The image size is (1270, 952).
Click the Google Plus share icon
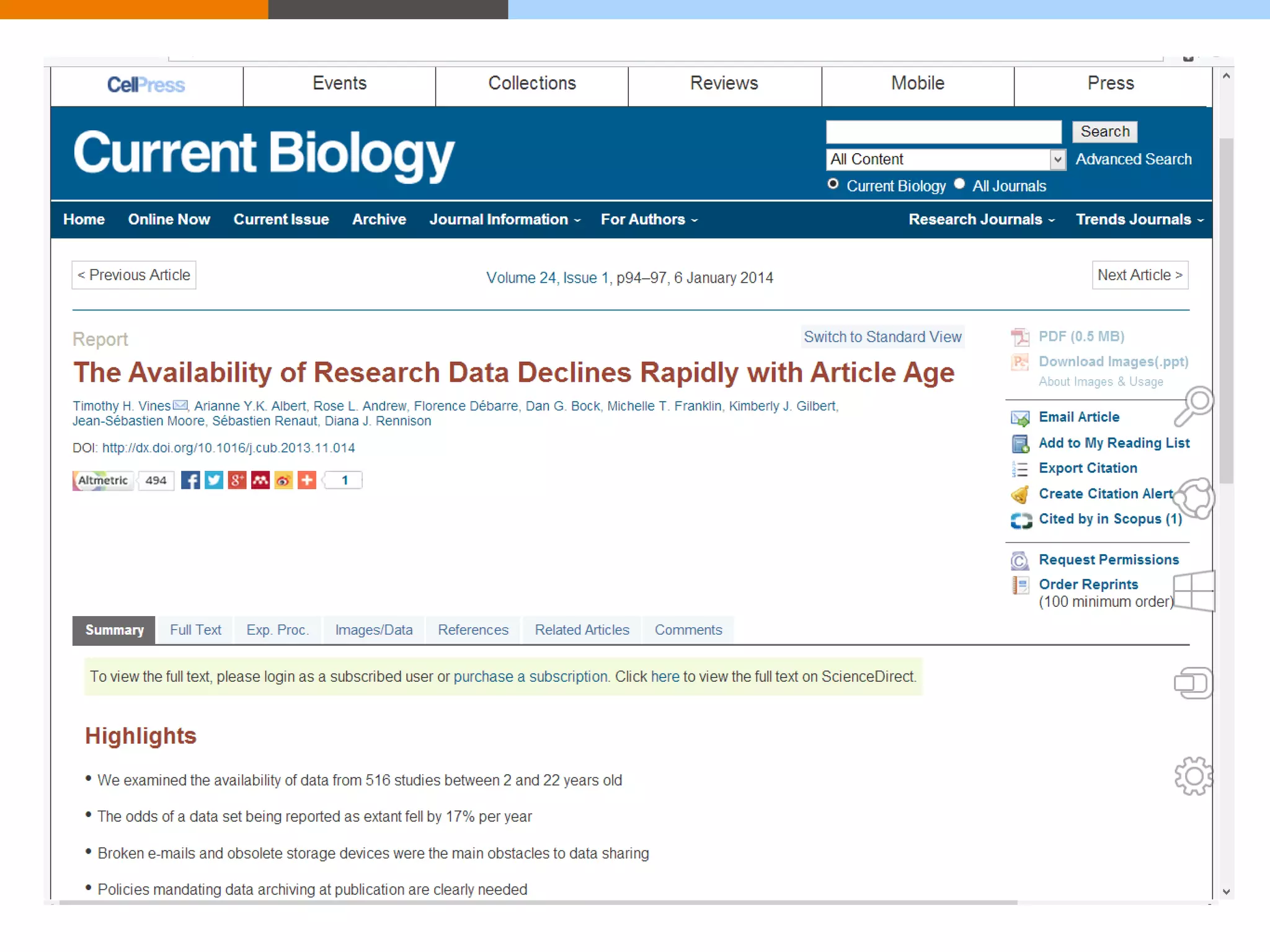(237, 480)
